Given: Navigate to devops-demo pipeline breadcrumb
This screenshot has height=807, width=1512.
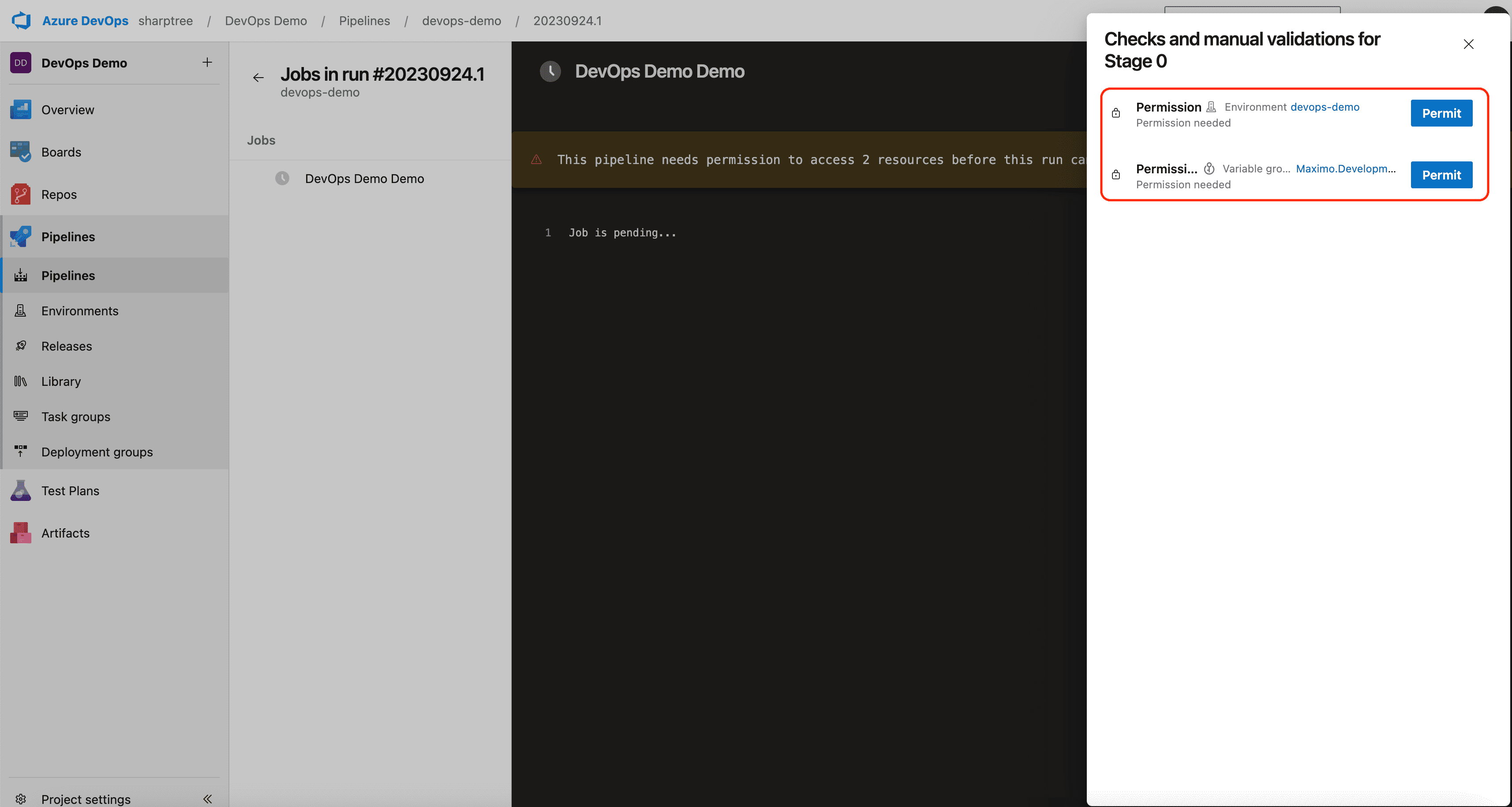Looking at the screenshot, I should point(462,21).
